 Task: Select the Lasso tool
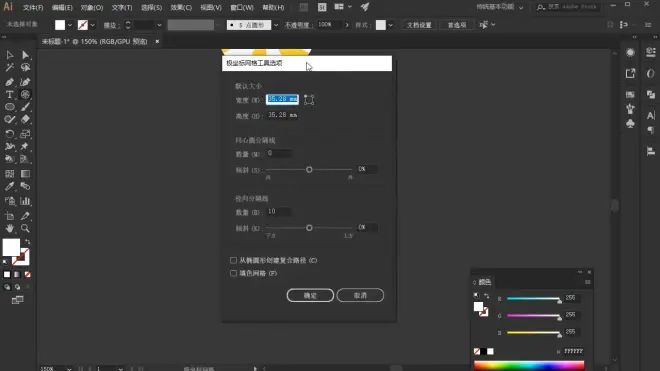coord(25,67)
